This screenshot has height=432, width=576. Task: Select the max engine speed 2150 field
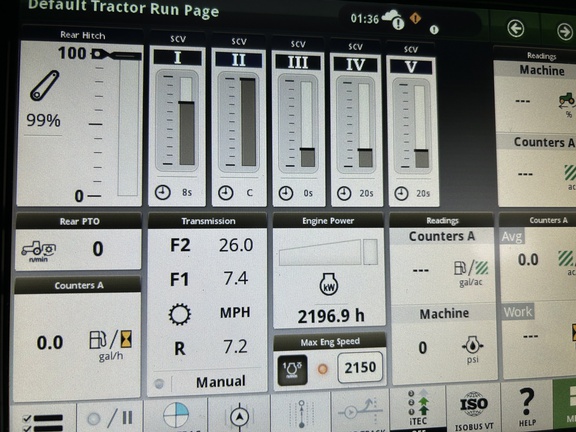360,367
